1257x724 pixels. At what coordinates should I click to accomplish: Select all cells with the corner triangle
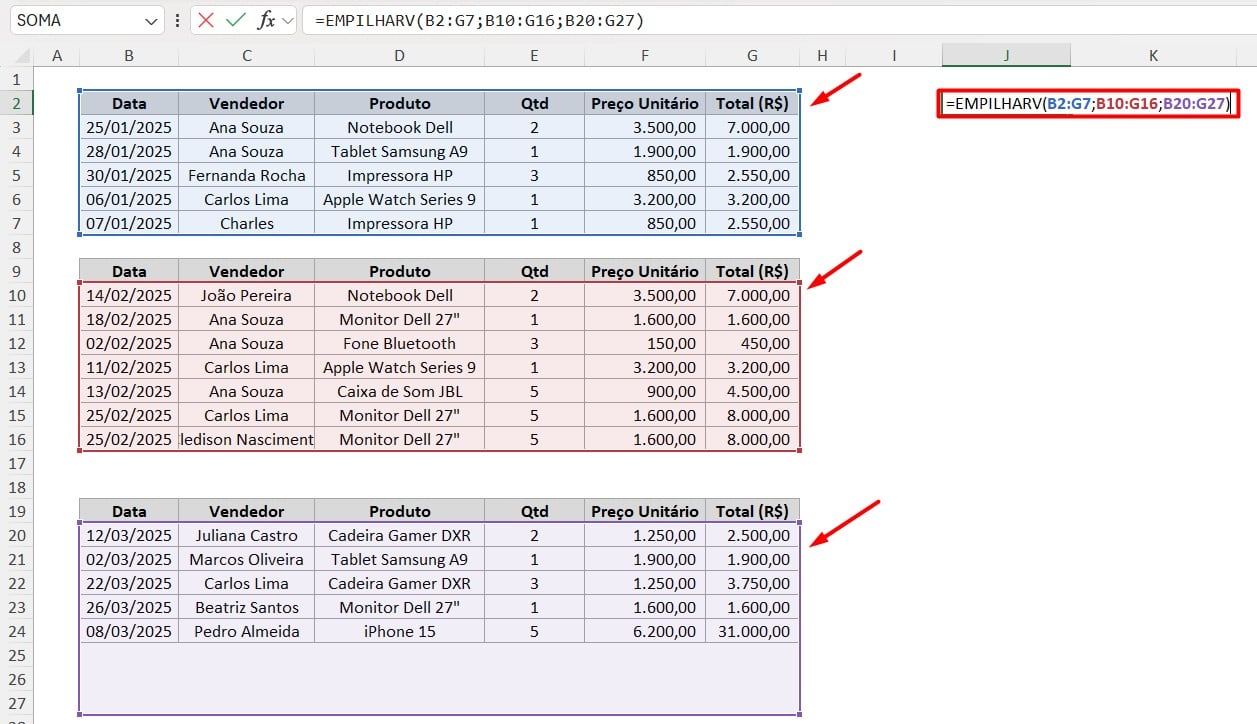[21, 56]
